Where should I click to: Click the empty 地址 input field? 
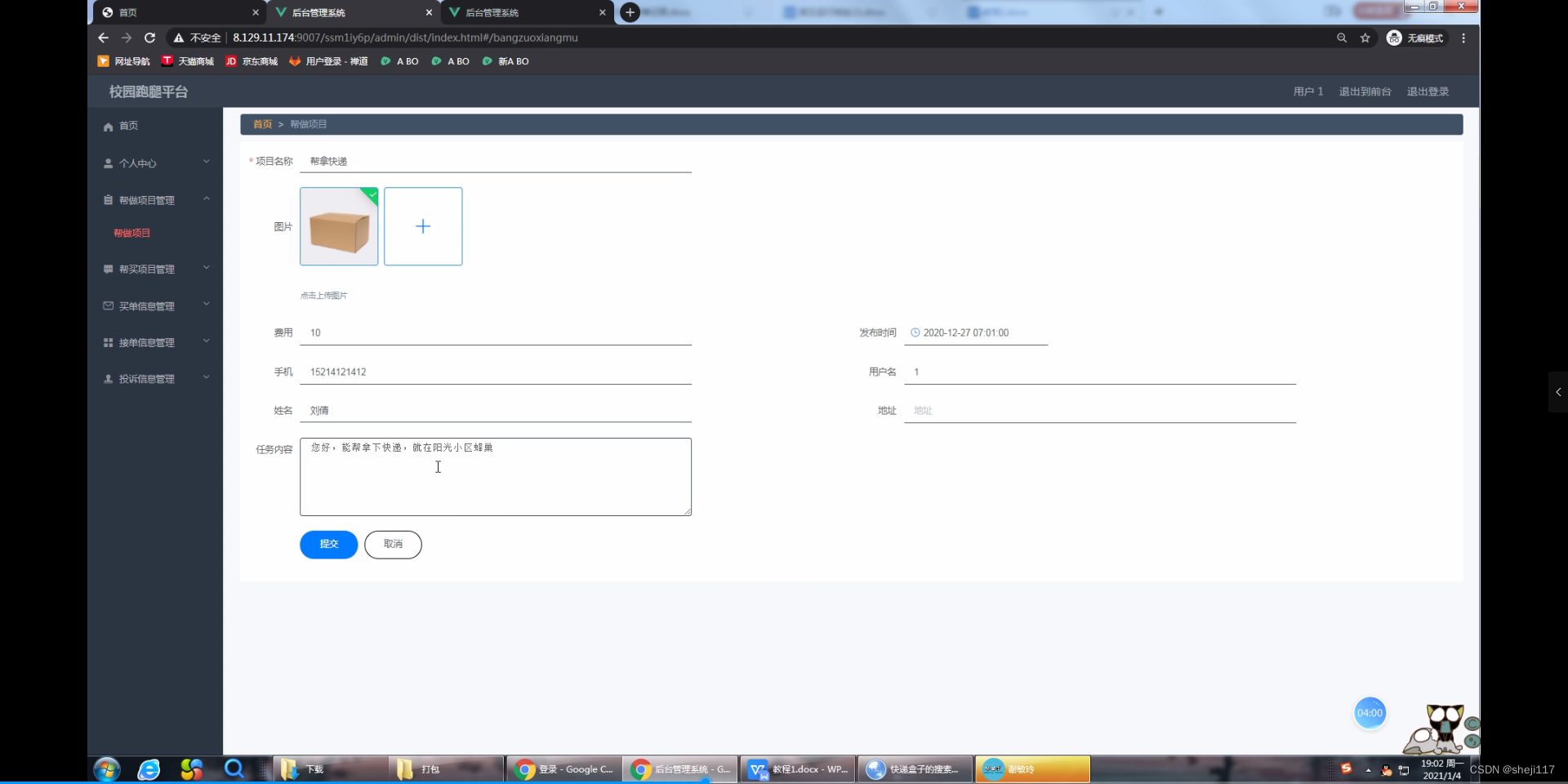[x=1100, y=411]
